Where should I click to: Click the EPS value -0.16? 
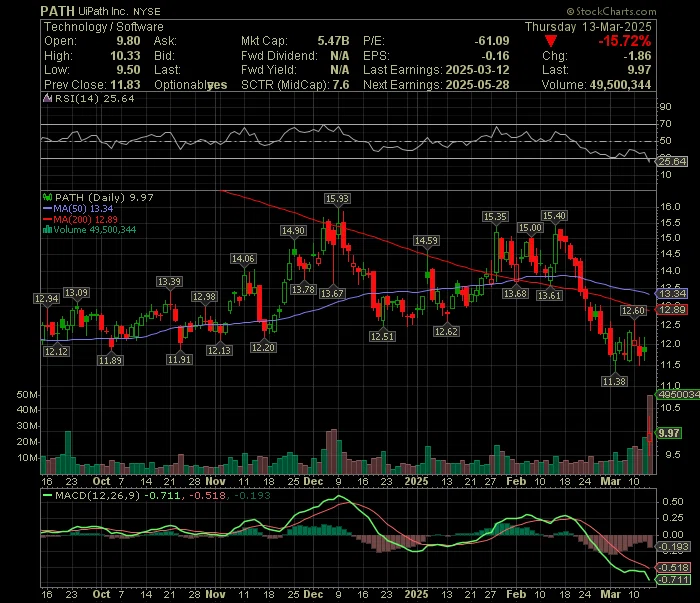pos(495,56)
